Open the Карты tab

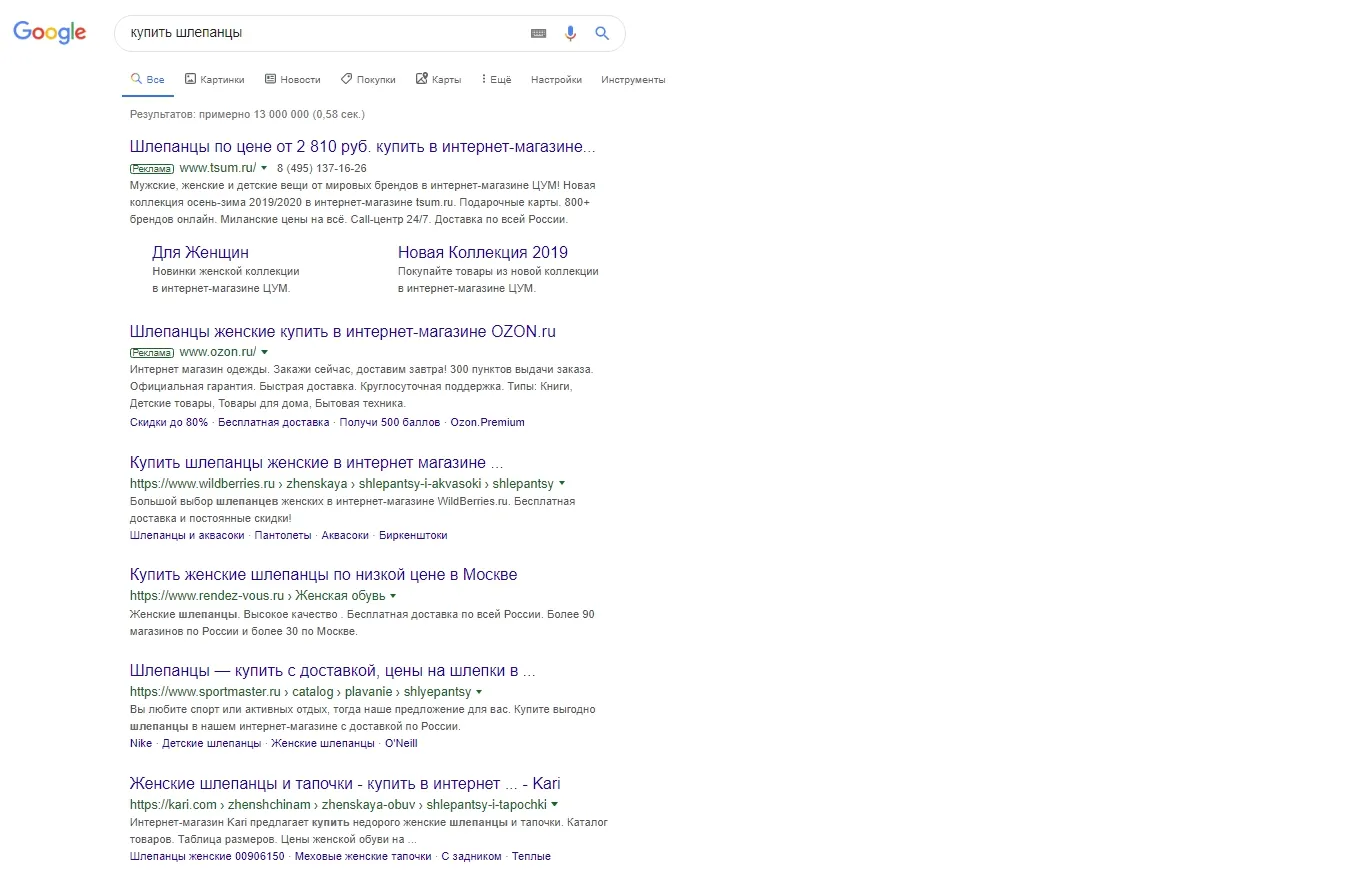click(x=438, y=79)
